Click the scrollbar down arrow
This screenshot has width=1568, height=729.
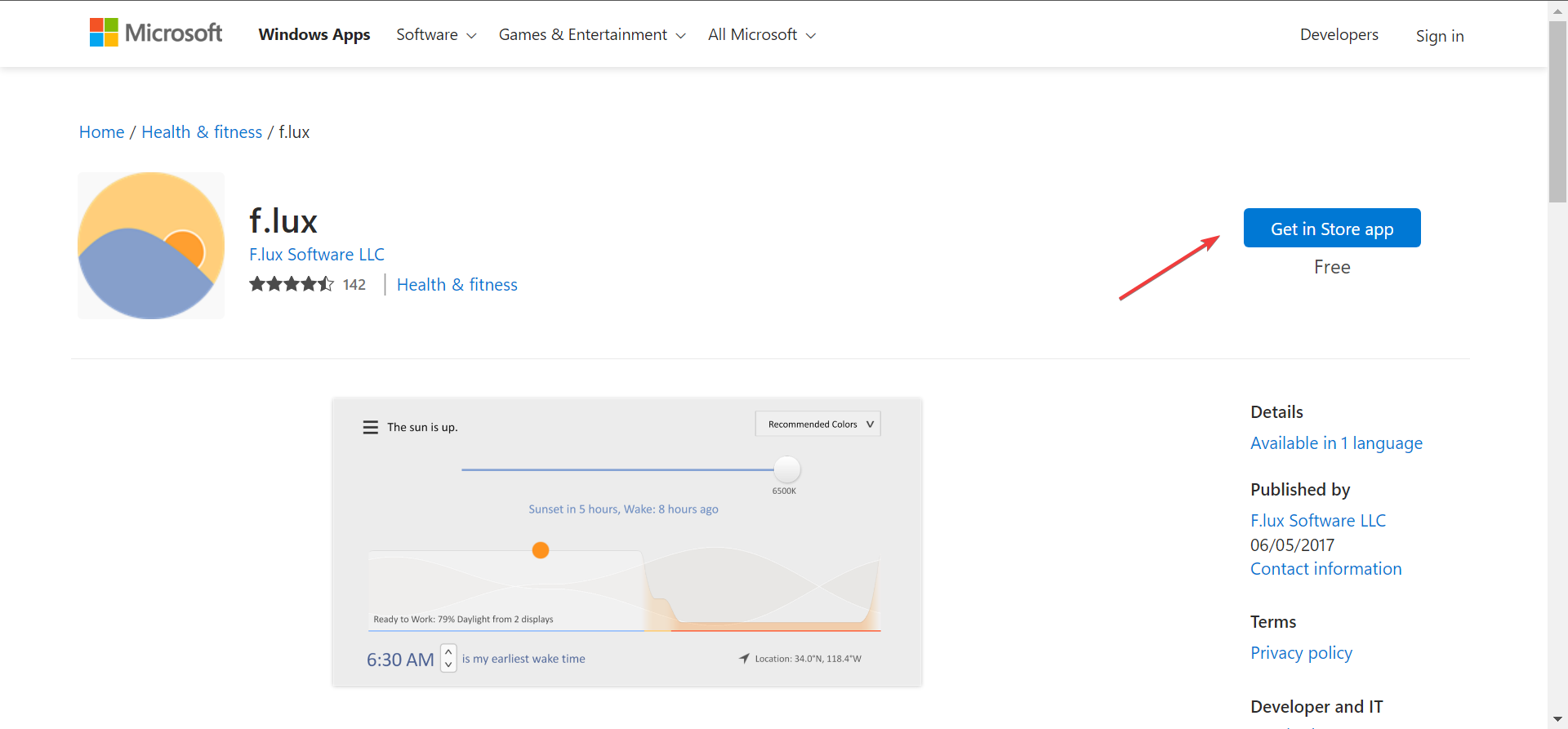(x=1557, y=719)
